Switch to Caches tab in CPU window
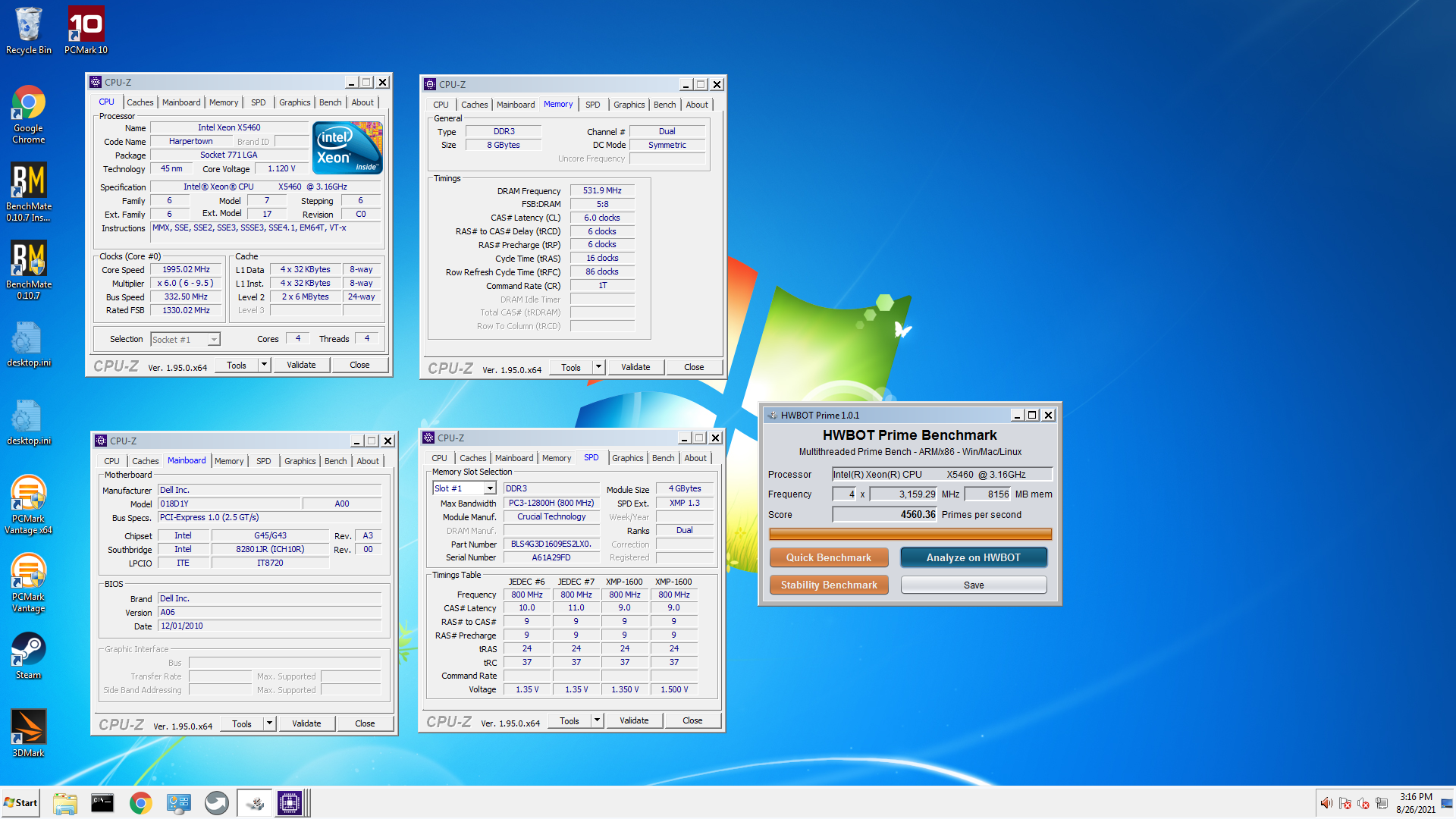This screenshot has height=819, width=1456. tap(140, 102)
